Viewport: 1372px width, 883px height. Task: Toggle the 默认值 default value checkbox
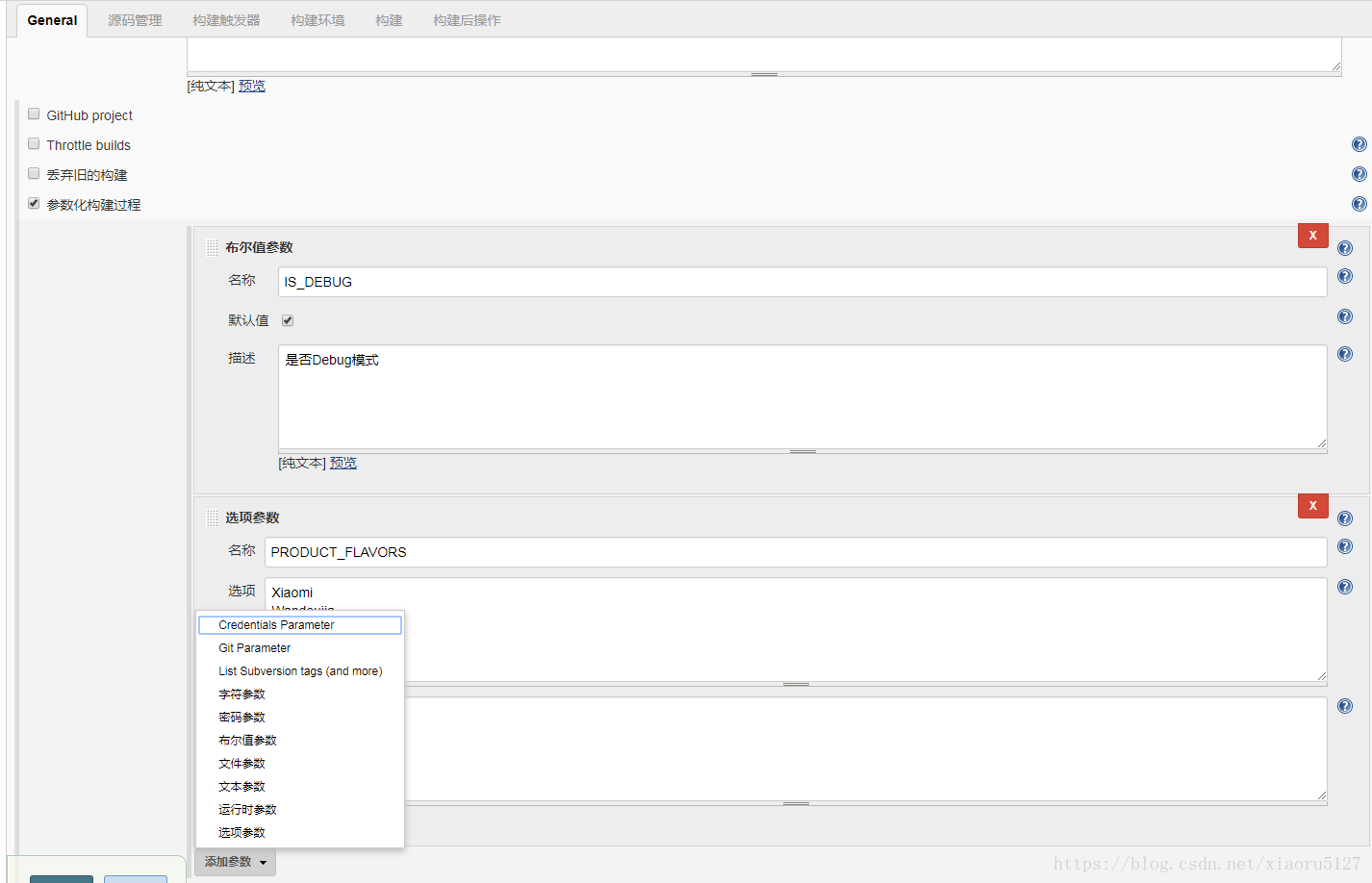tap(288, 320)
